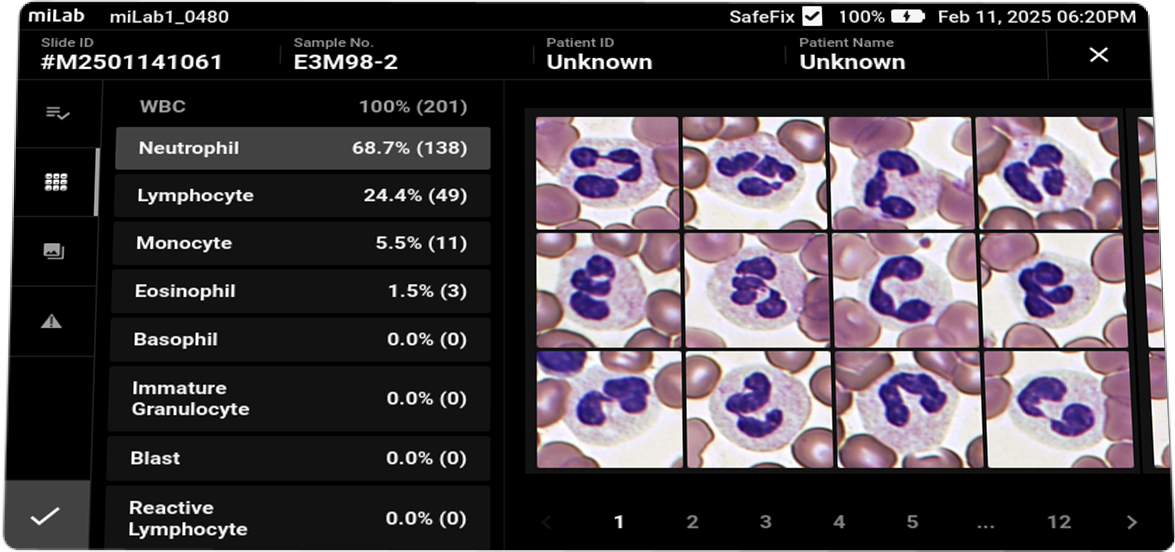Screen dimensions: 1175x552
Task: Click the battery status icon
Action: [908, 16]
